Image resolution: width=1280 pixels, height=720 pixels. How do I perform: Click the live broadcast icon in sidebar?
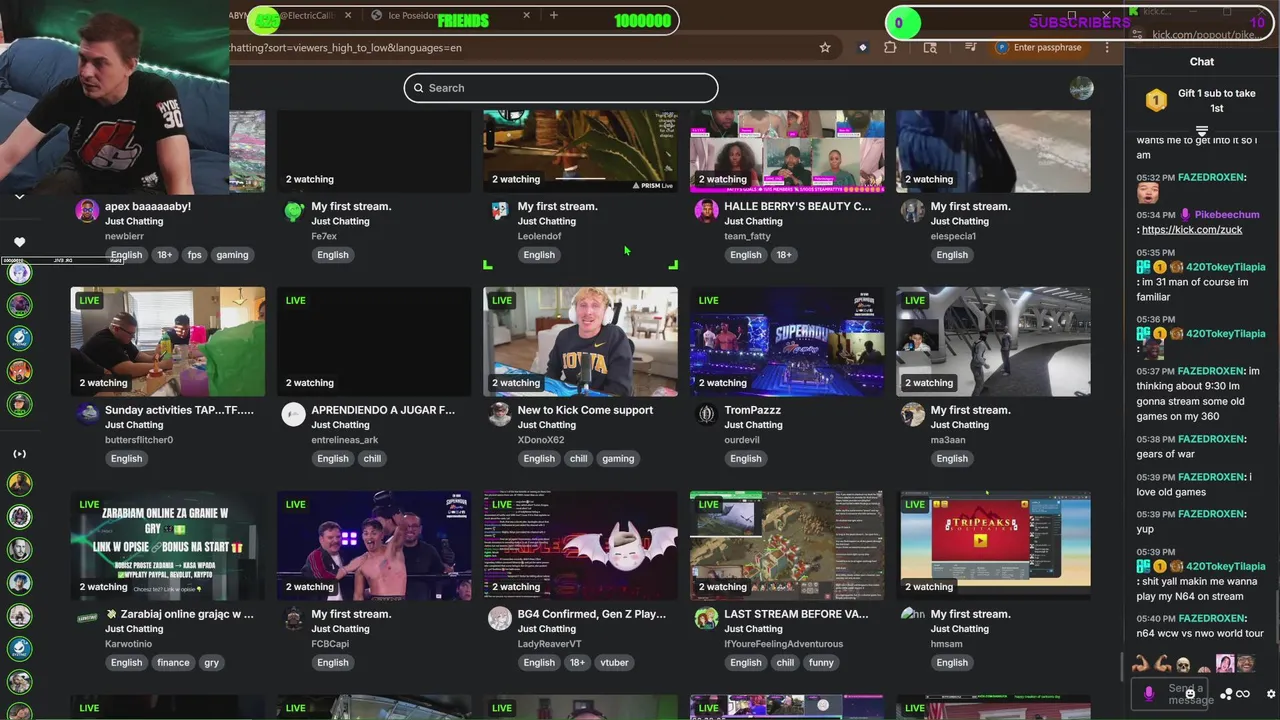point(19,454)
